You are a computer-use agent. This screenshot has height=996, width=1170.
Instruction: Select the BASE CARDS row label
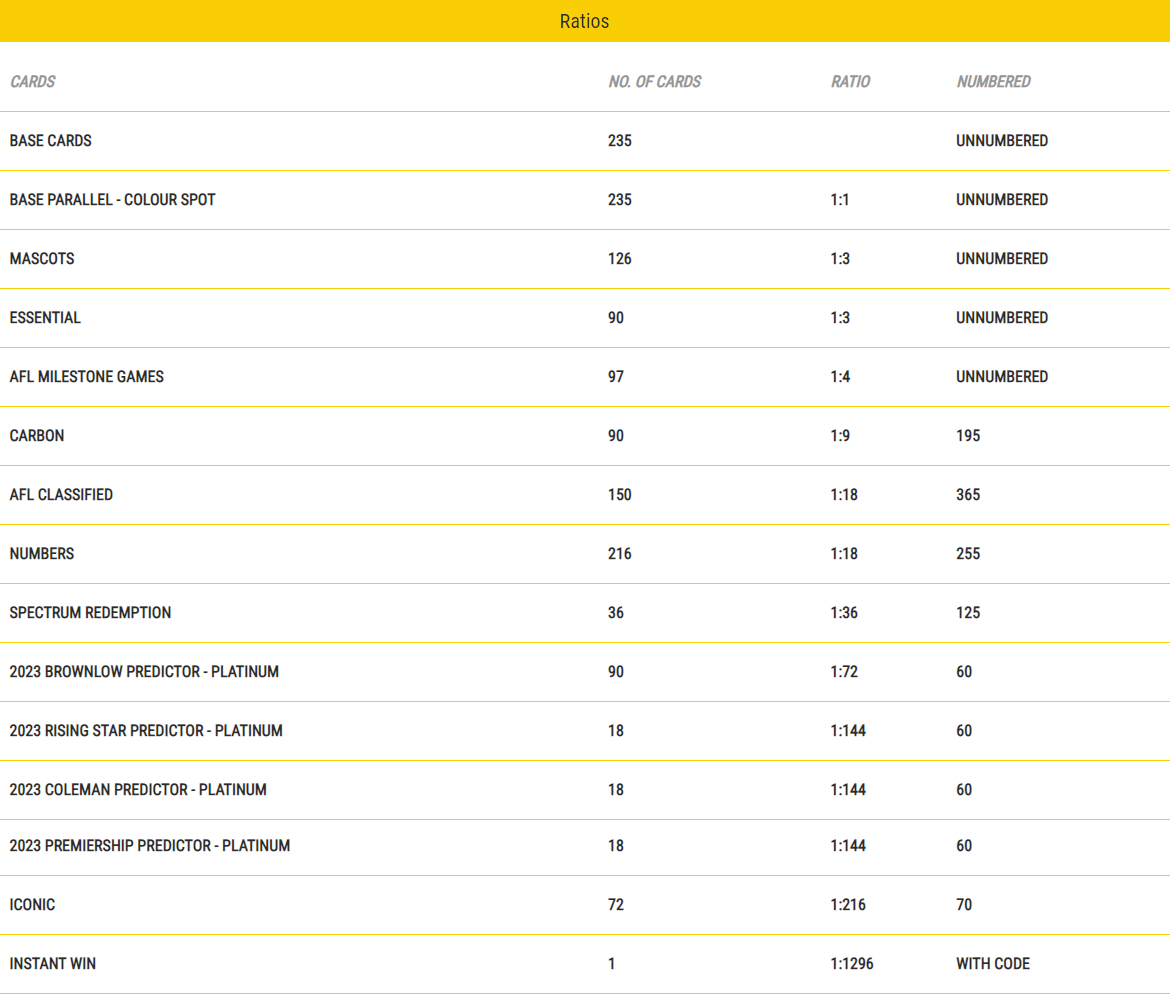pyautogui.click(x=51, y=141)
